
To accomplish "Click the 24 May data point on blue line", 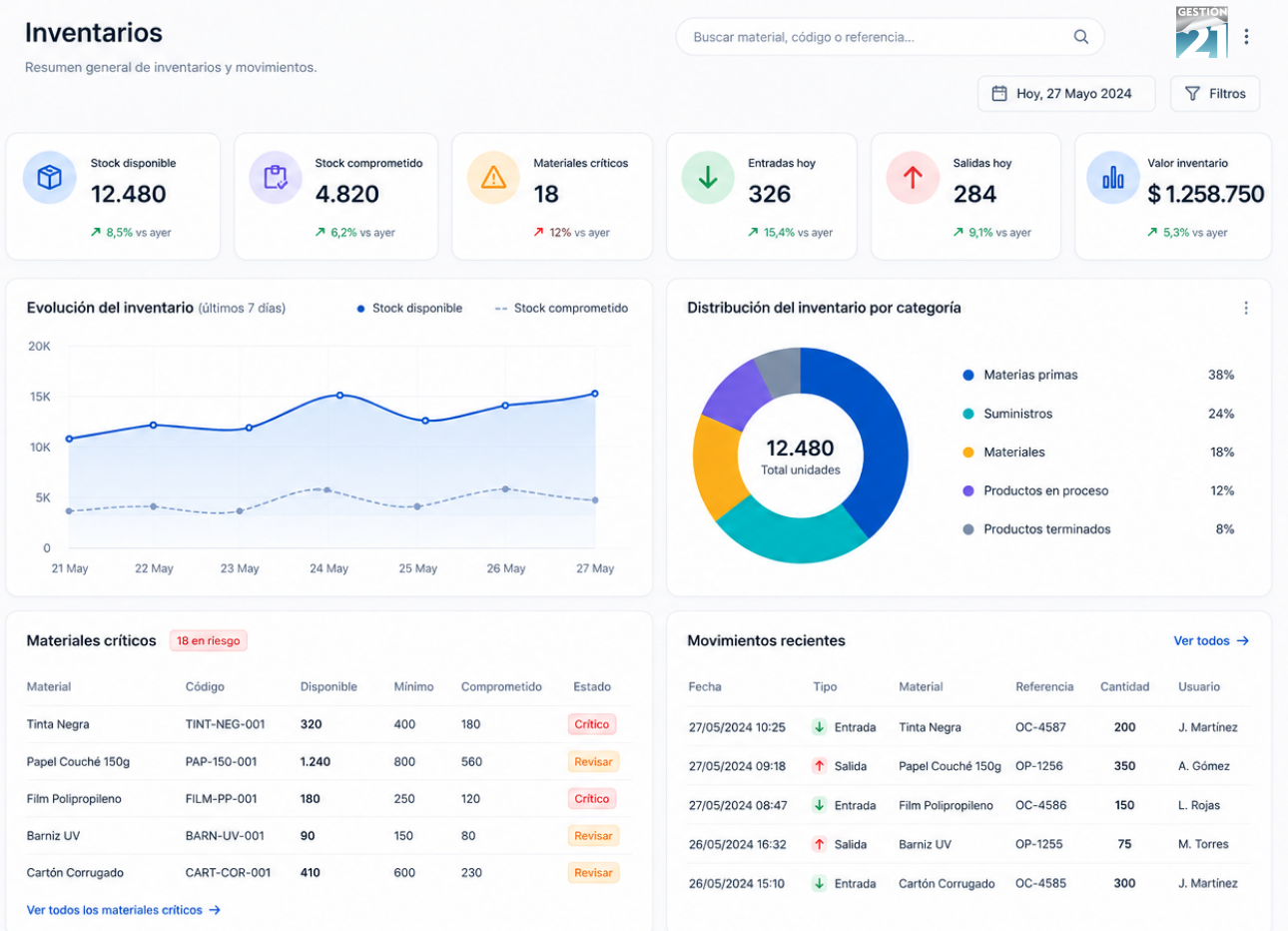I will 340,396.
